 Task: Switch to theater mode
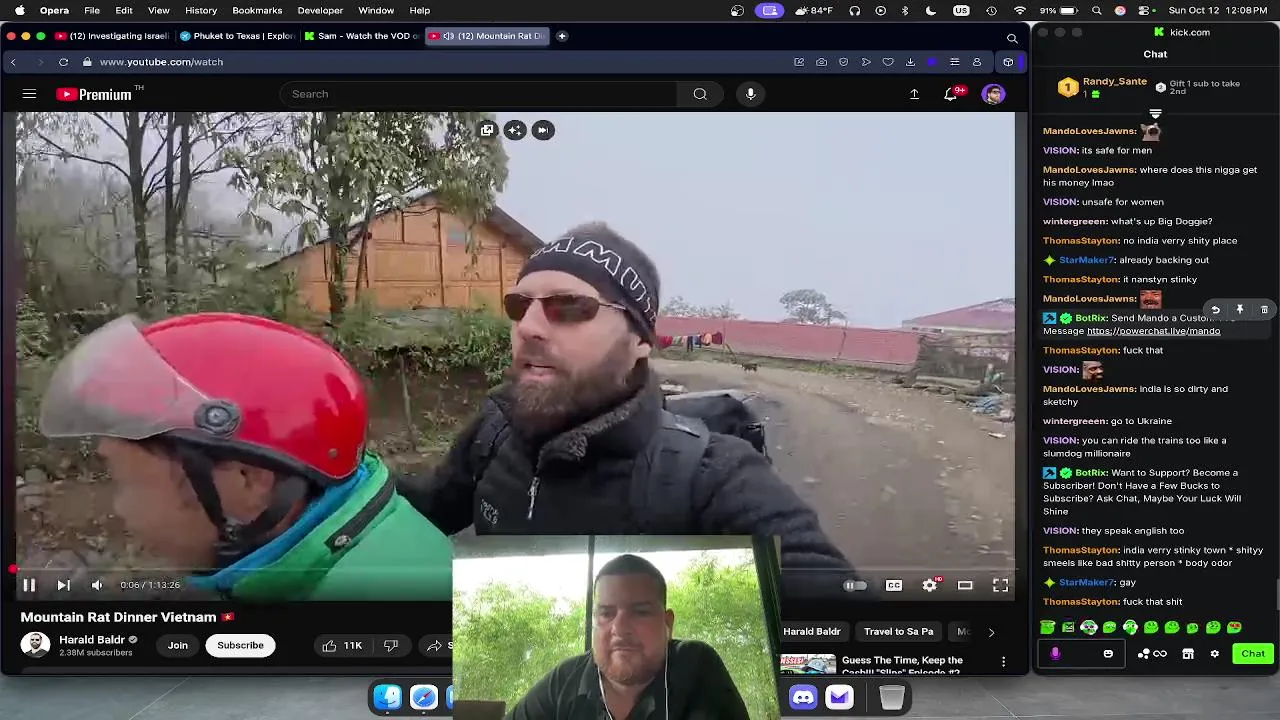[x=965, y=585]
